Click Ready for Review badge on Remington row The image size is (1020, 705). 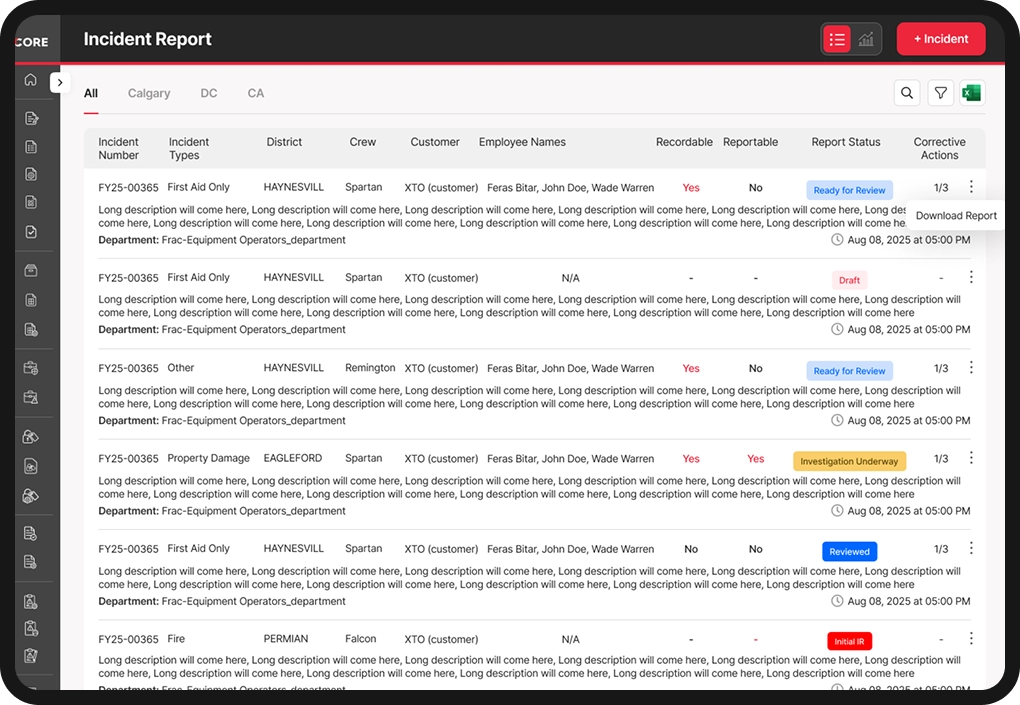coord(850,371)
